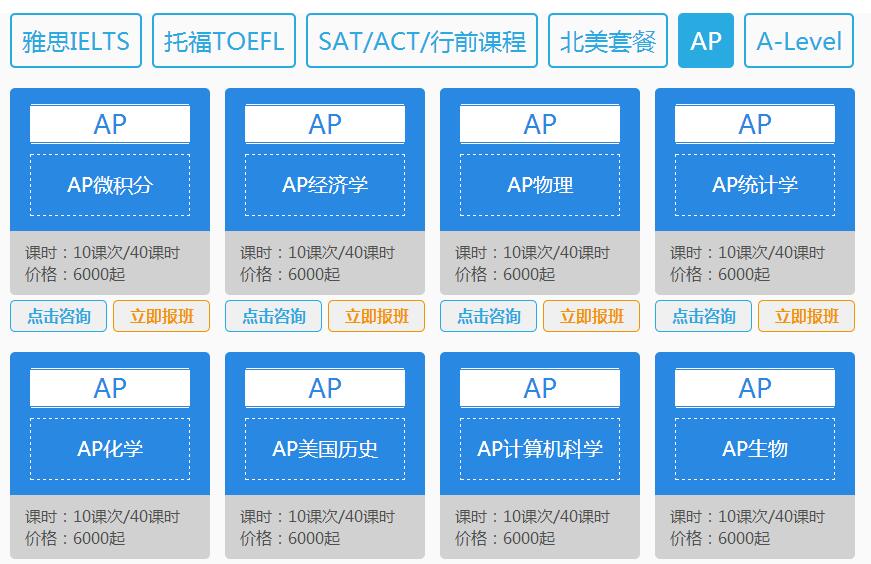Viewport: 871px width, 564px height.
Task: Click 点击咨询 under AP微积分
Action: pyautogui.click(x=58, y=316)
